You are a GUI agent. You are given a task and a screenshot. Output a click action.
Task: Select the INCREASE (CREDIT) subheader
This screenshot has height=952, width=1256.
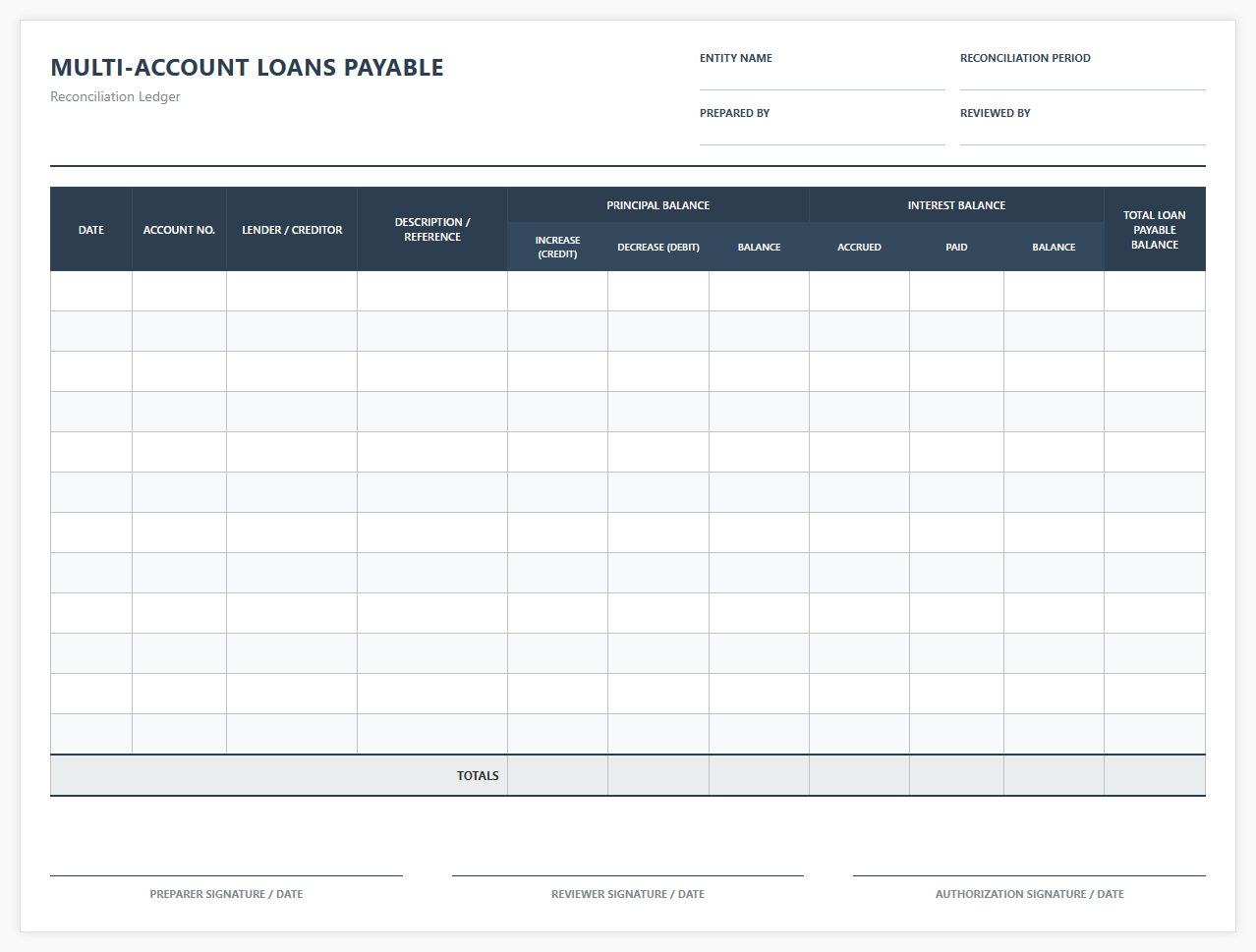557,247
